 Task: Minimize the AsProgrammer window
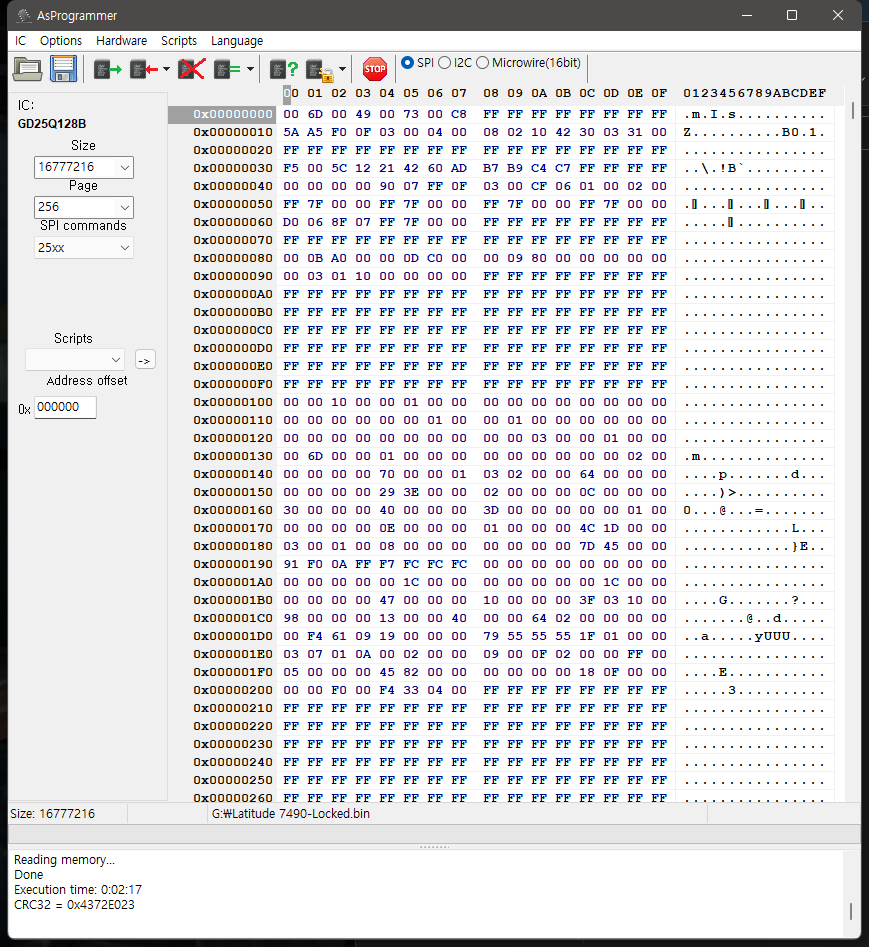point(747,15)
